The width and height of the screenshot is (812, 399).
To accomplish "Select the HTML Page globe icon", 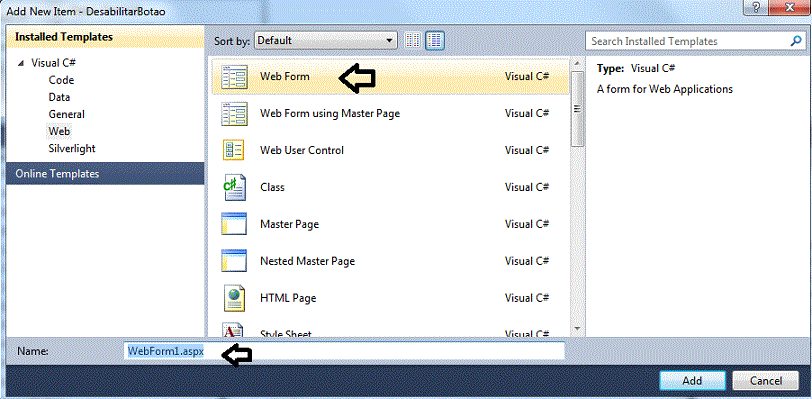I will click(234, 298).
